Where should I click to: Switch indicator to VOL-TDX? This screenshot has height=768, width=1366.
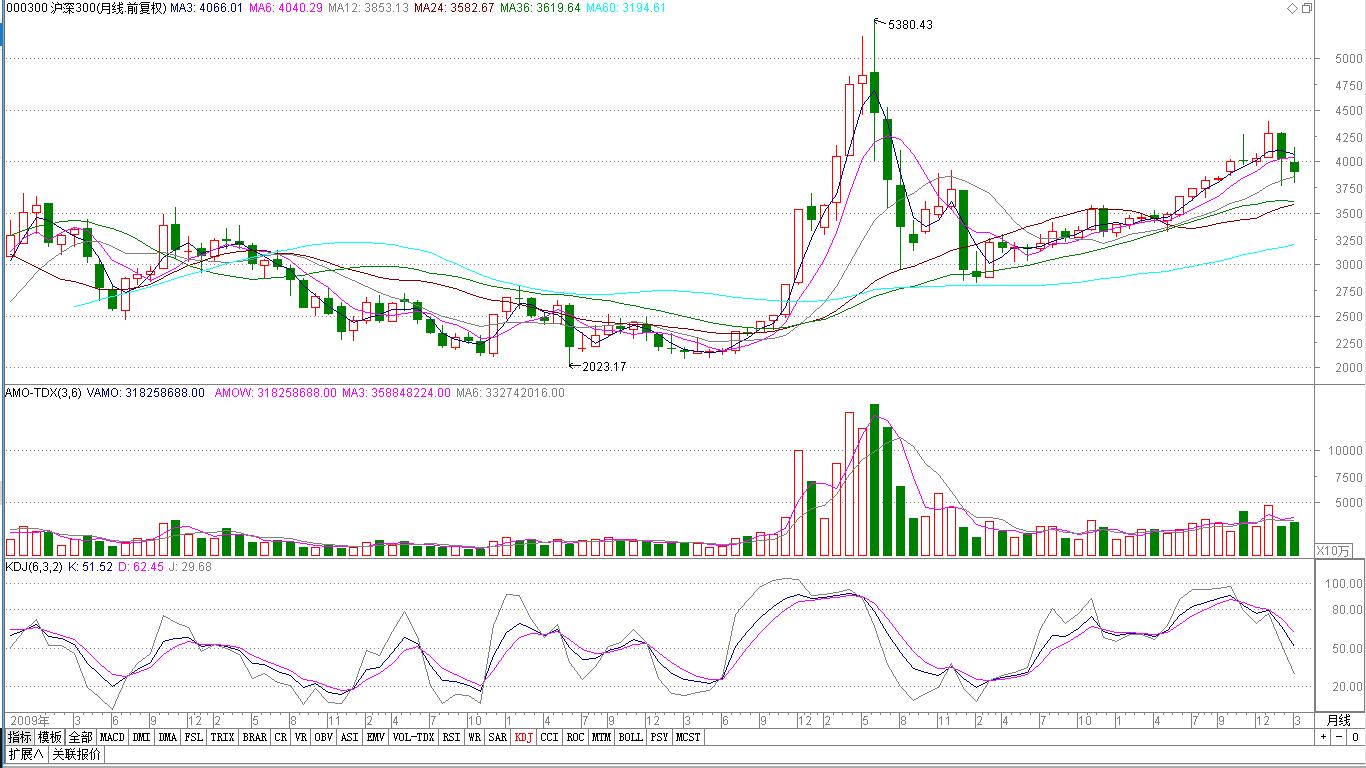coord(414,737)
